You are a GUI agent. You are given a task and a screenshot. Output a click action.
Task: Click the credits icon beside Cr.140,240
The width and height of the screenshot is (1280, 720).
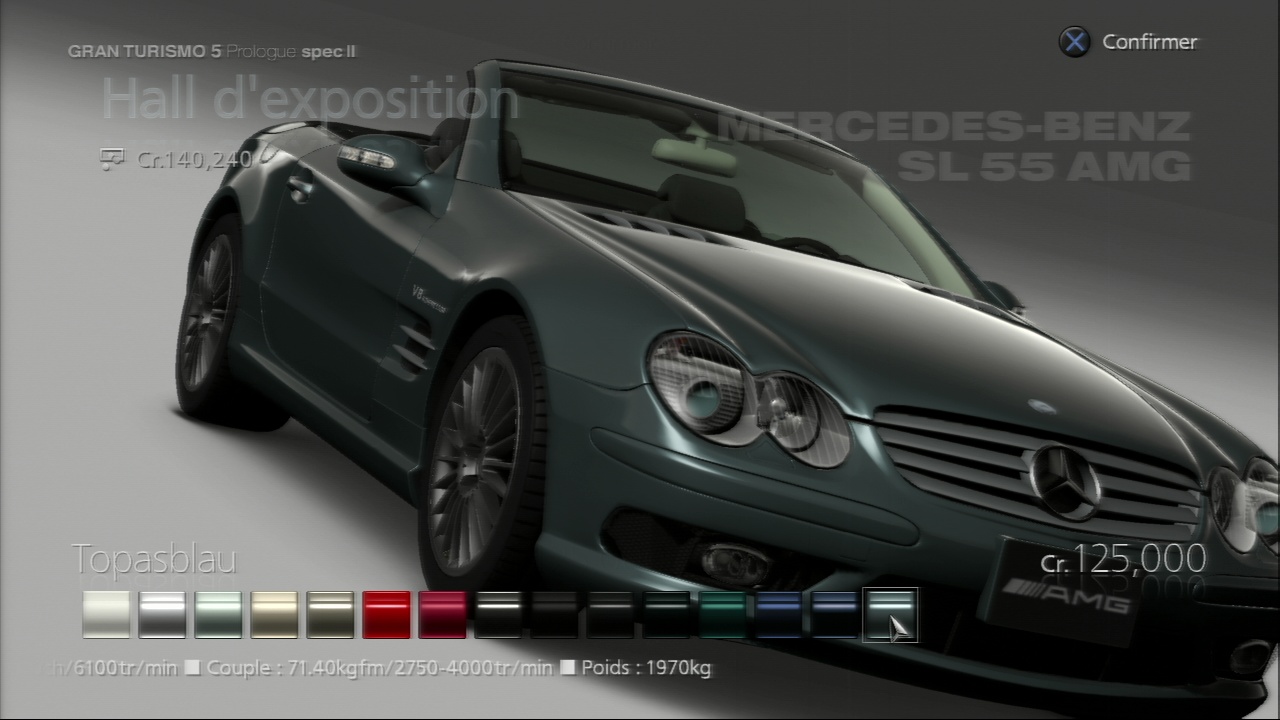coord(113,159)
